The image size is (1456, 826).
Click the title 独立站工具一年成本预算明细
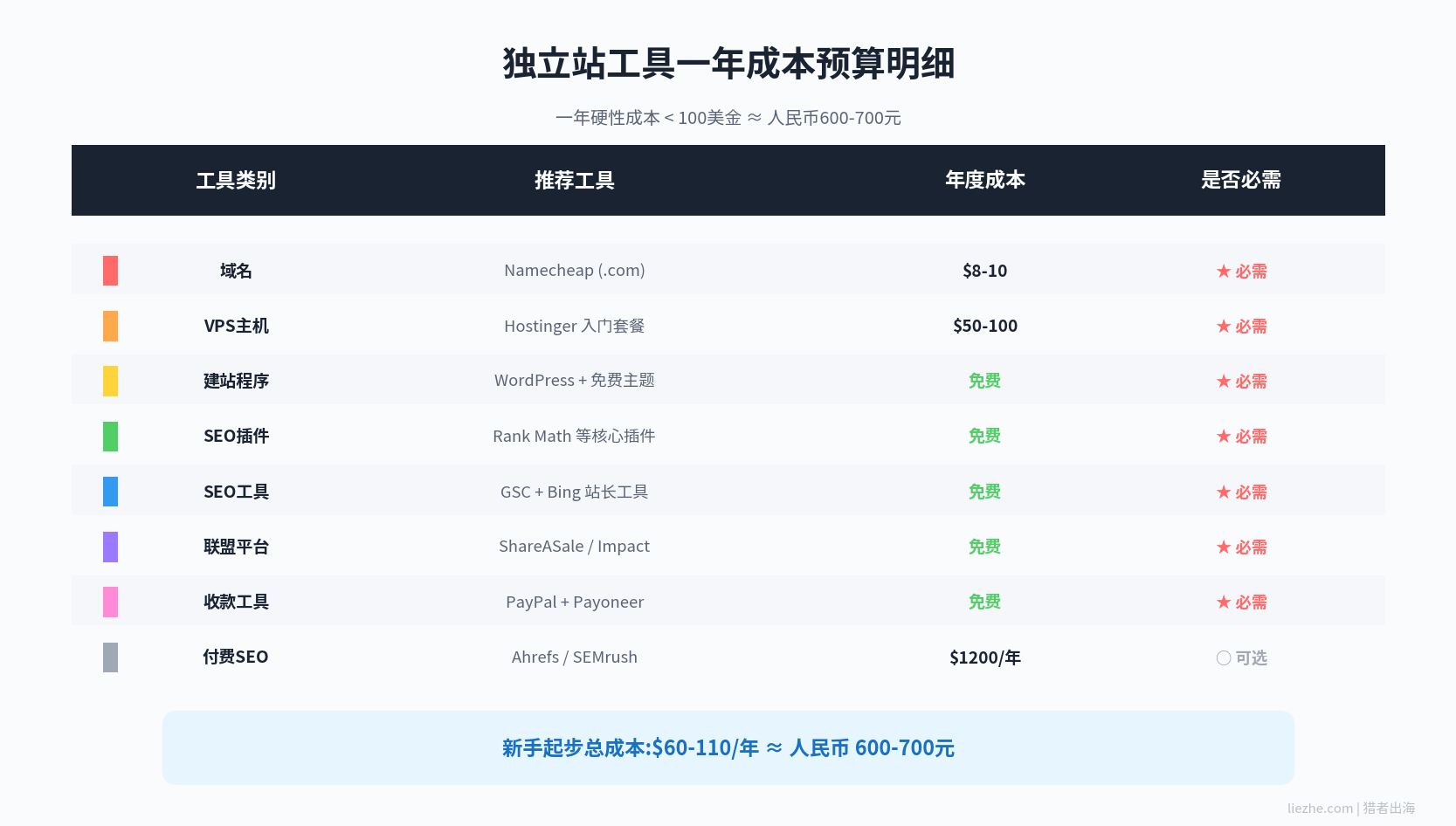pos(728,64)
